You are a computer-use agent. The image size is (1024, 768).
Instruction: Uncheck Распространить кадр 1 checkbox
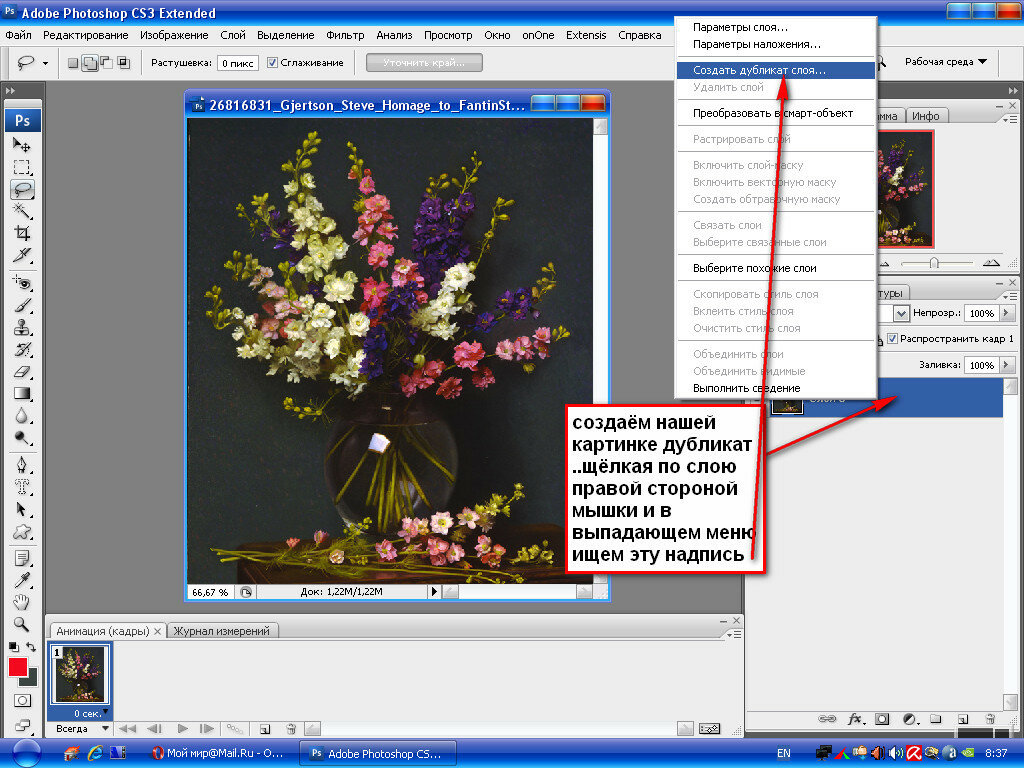click(893, 339)
